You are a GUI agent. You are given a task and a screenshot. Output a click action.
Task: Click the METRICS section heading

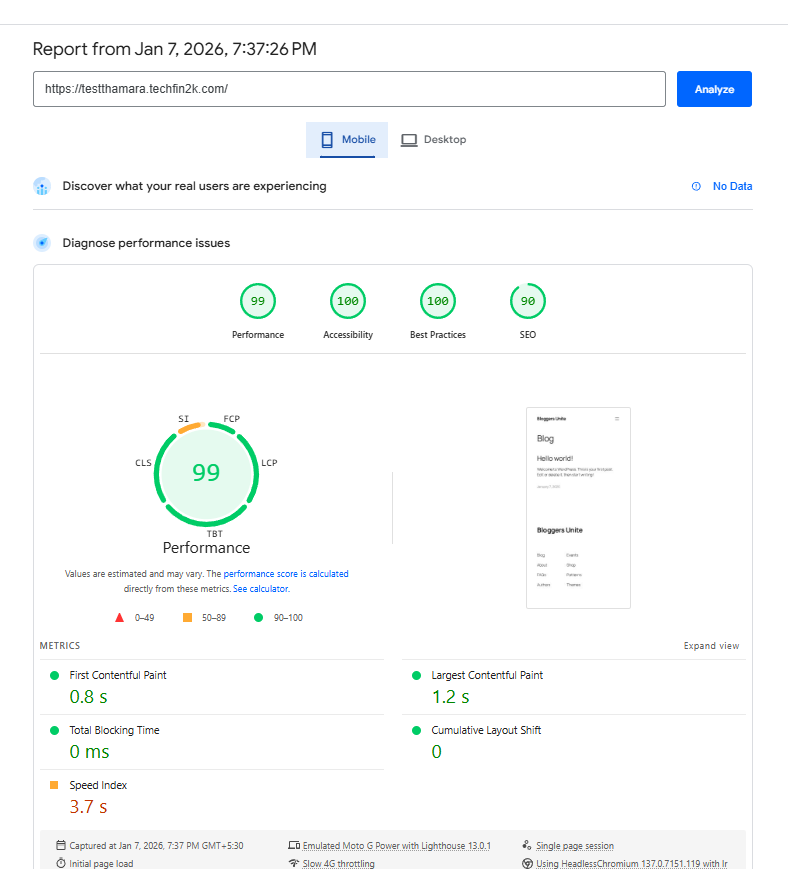tap(60, 646)
